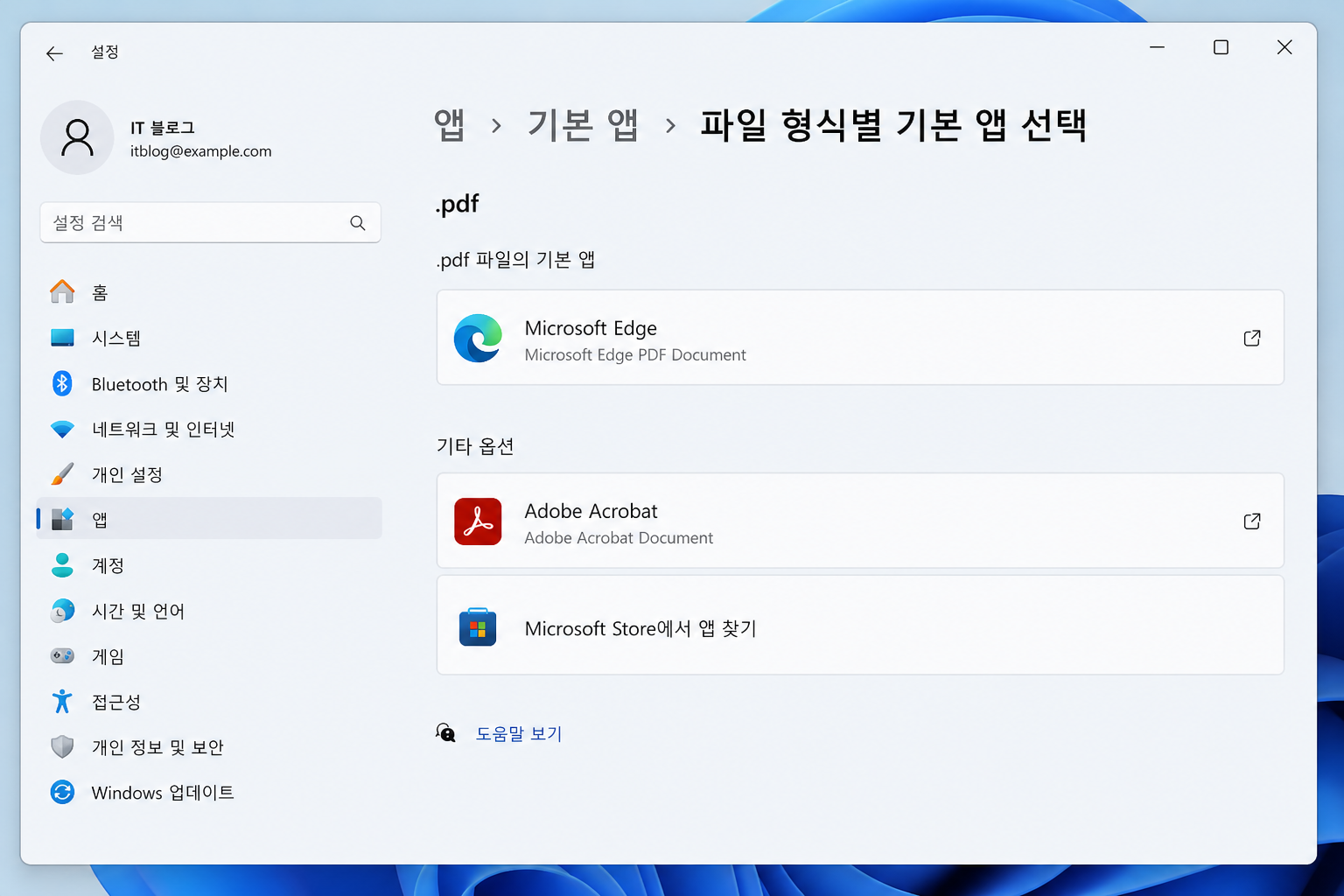Choose Microsoft Edge PDF Document option
This screenshot has height=896, width=1344.
pos(860,338)
